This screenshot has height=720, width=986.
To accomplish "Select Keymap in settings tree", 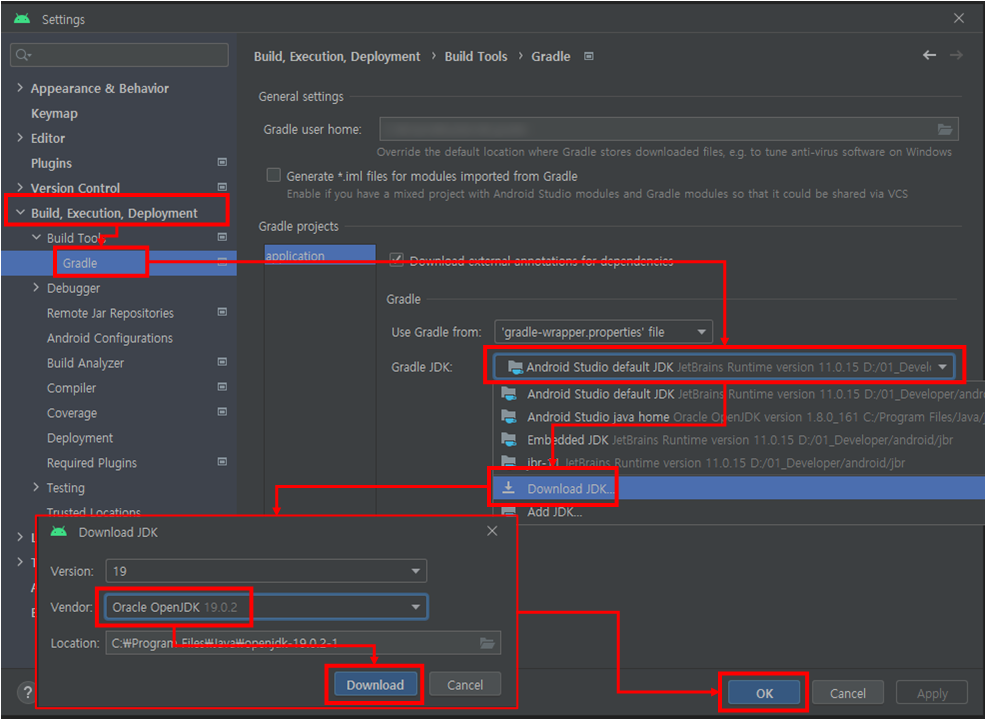I will pyautogui.click(x=54, y=113).
